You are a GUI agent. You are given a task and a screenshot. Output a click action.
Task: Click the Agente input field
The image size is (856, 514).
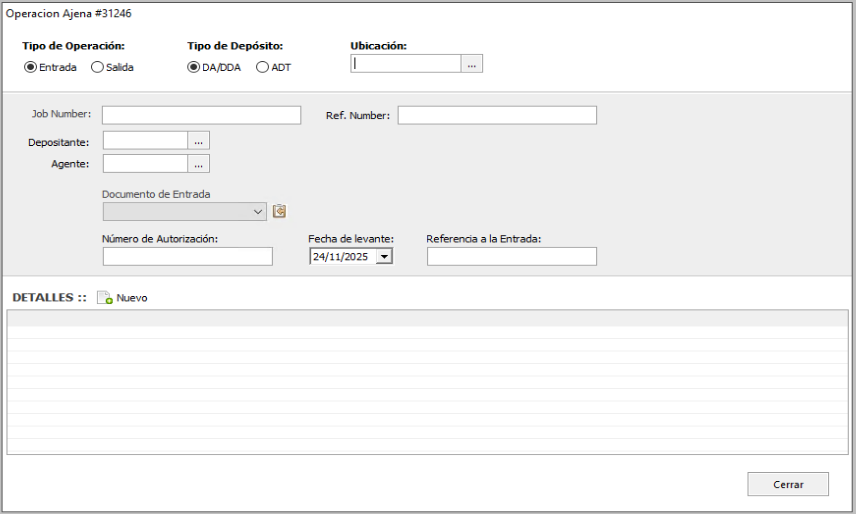pyautogui.click(x=145, y=163)
